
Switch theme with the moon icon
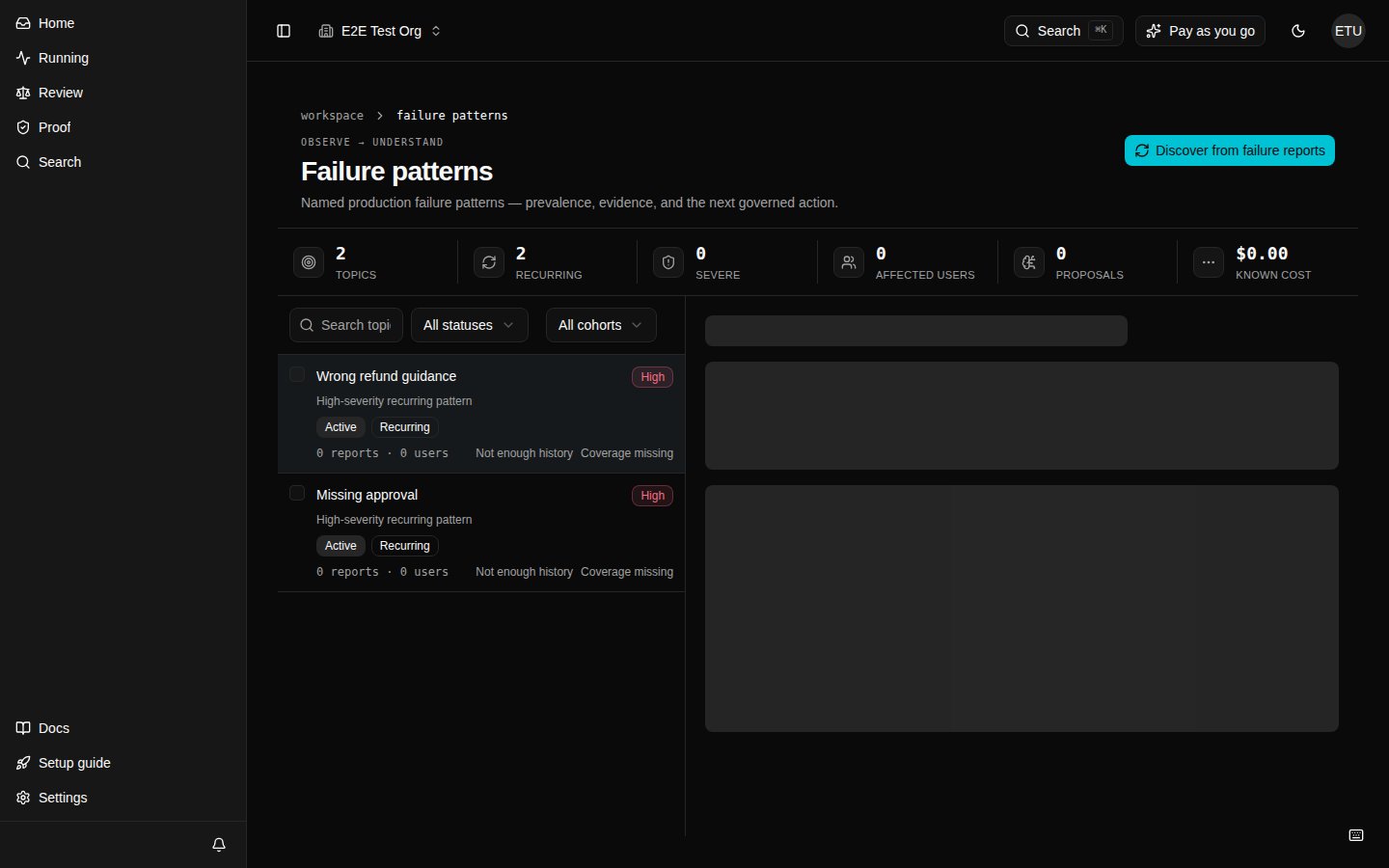[x=1298, y=31]
